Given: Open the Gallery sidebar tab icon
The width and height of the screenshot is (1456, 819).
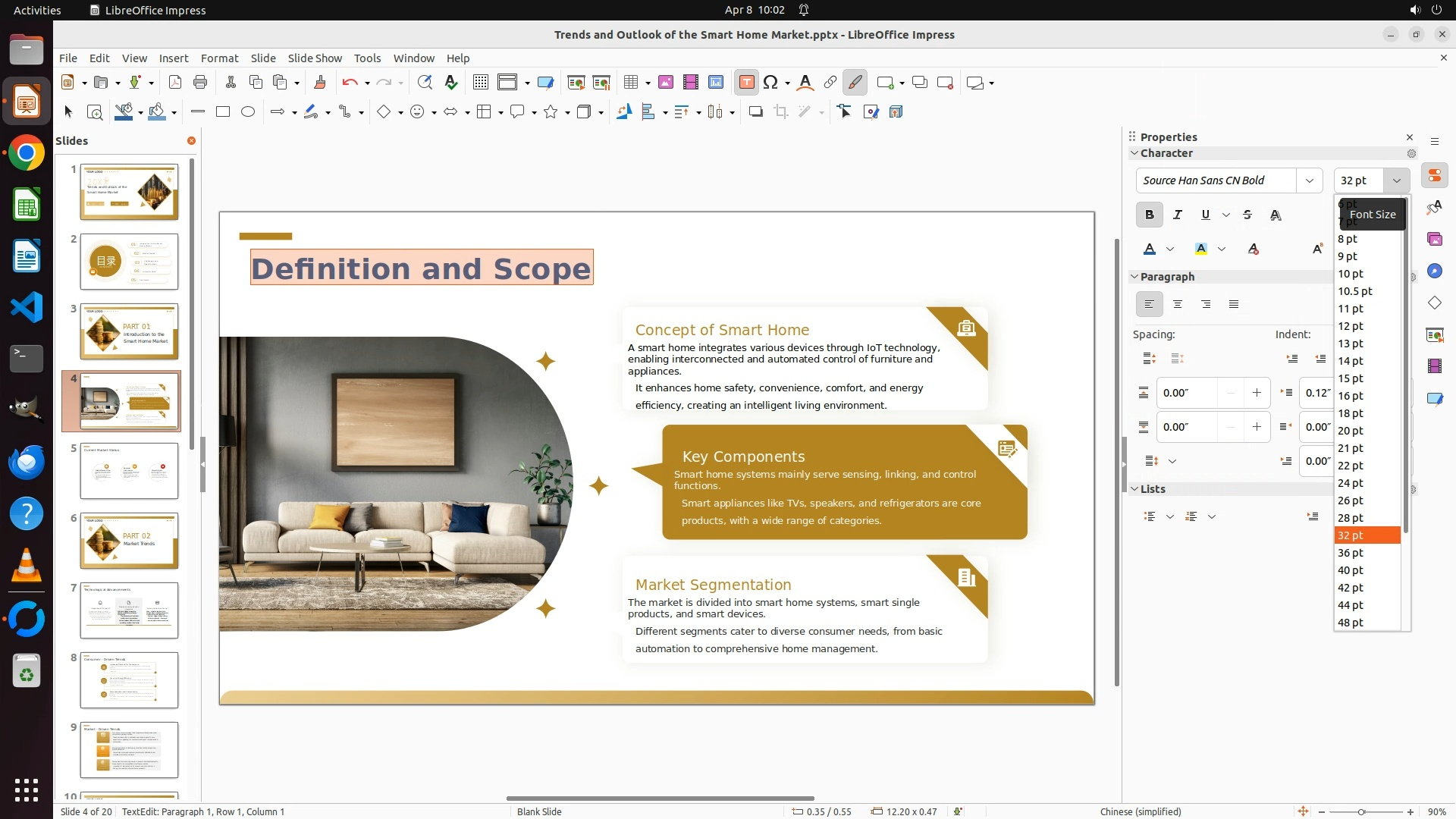Looking at the screenshot, I should [1435, 240].
